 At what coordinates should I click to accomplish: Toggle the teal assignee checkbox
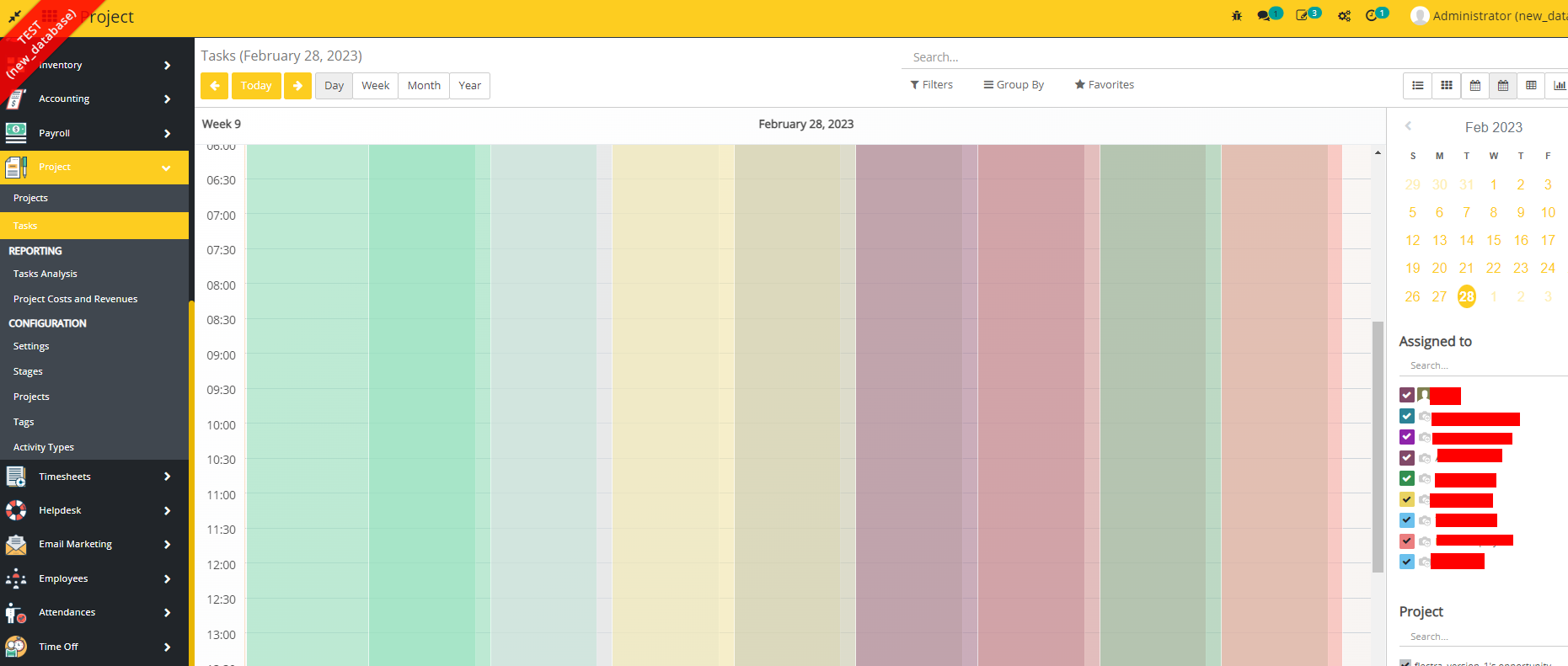coord(1407,416)
